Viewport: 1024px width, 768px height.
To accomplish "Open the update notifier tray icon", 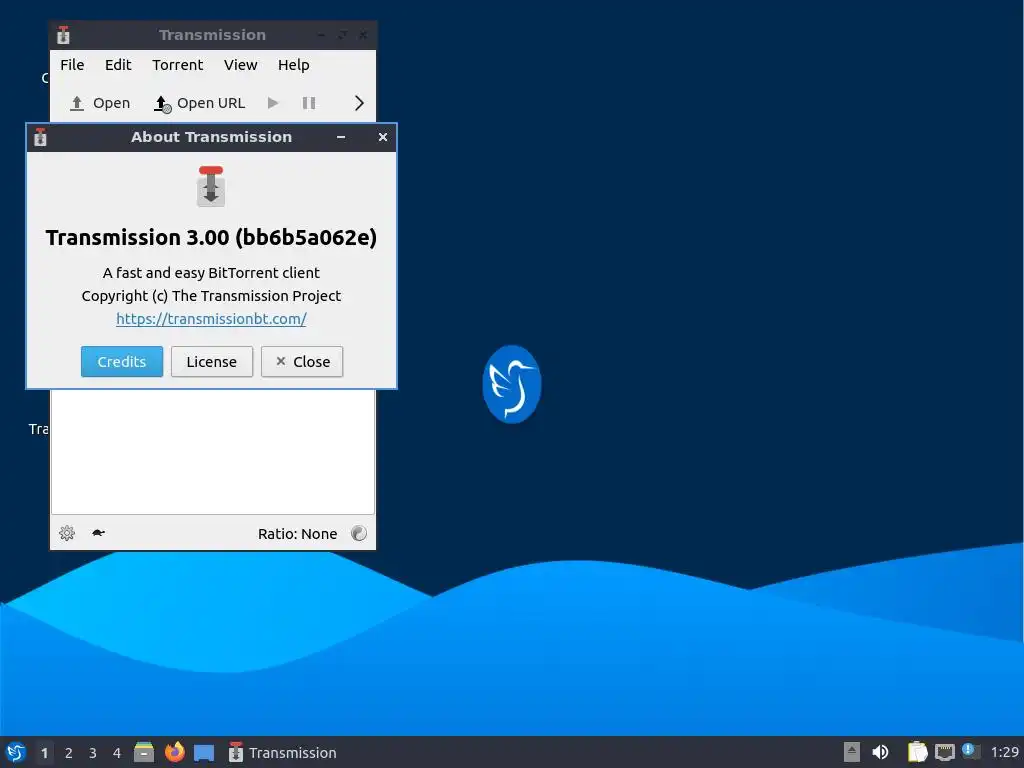I will (x=971, y=752).
